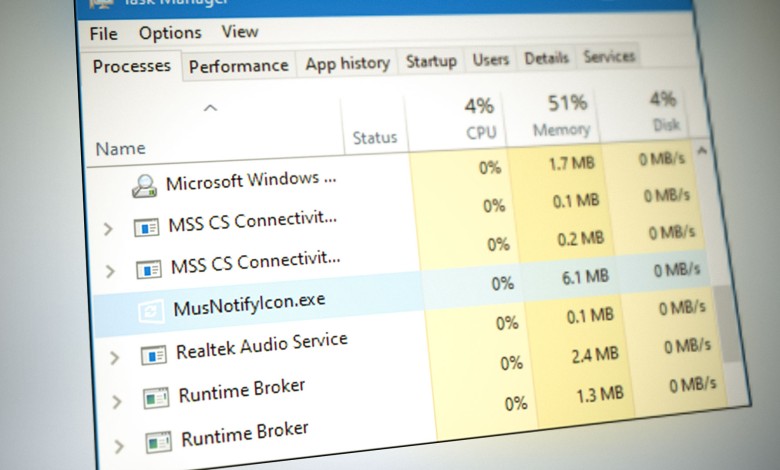Click the MSS CS Connectivit... icon above MusNotifyIcon.exe

click(x=149, y=270)
